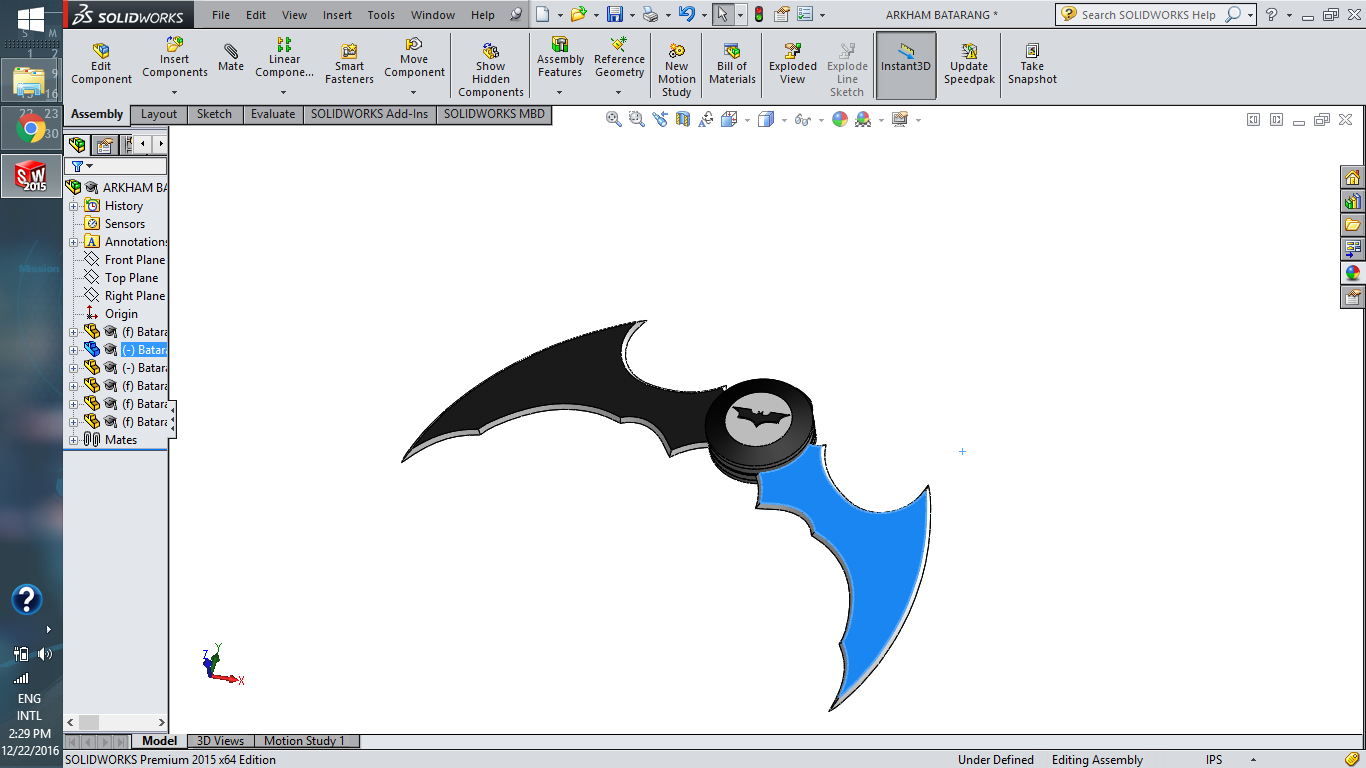Insert a Bill of Materials

[x=732, y=65]
